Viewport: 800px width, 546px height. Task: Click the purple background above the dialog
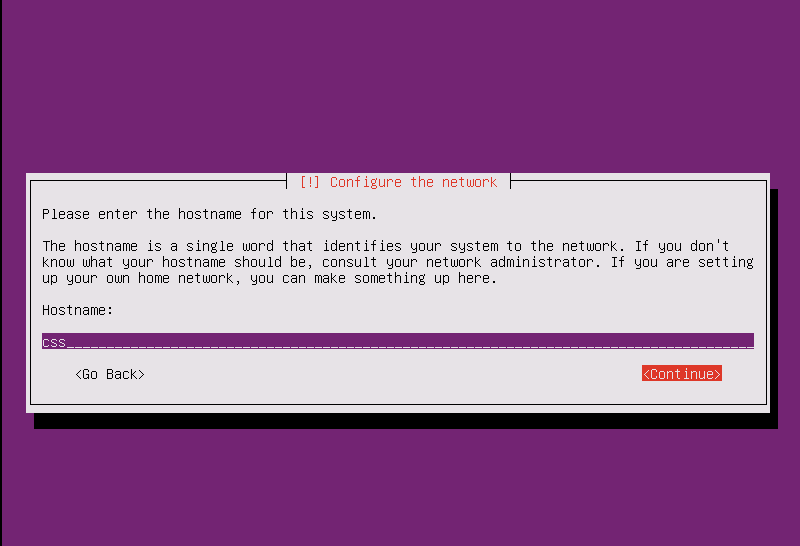pyautogui.click(x=400, y=87)
